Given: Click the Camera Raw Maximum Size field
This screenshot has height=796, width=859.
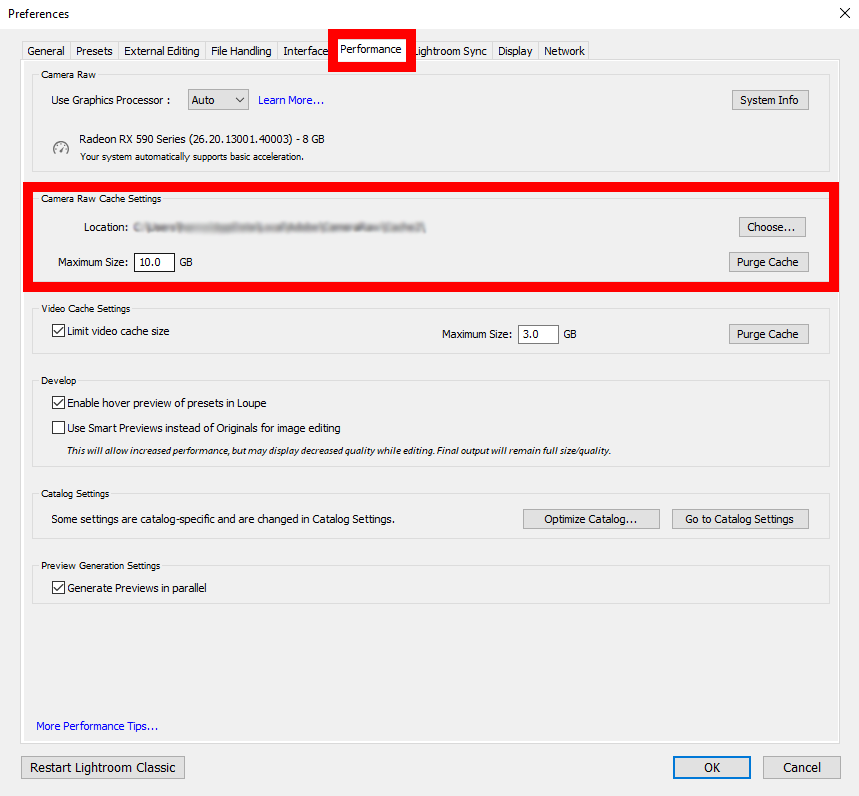Looking at the screenshot, I should click(154, 262).
